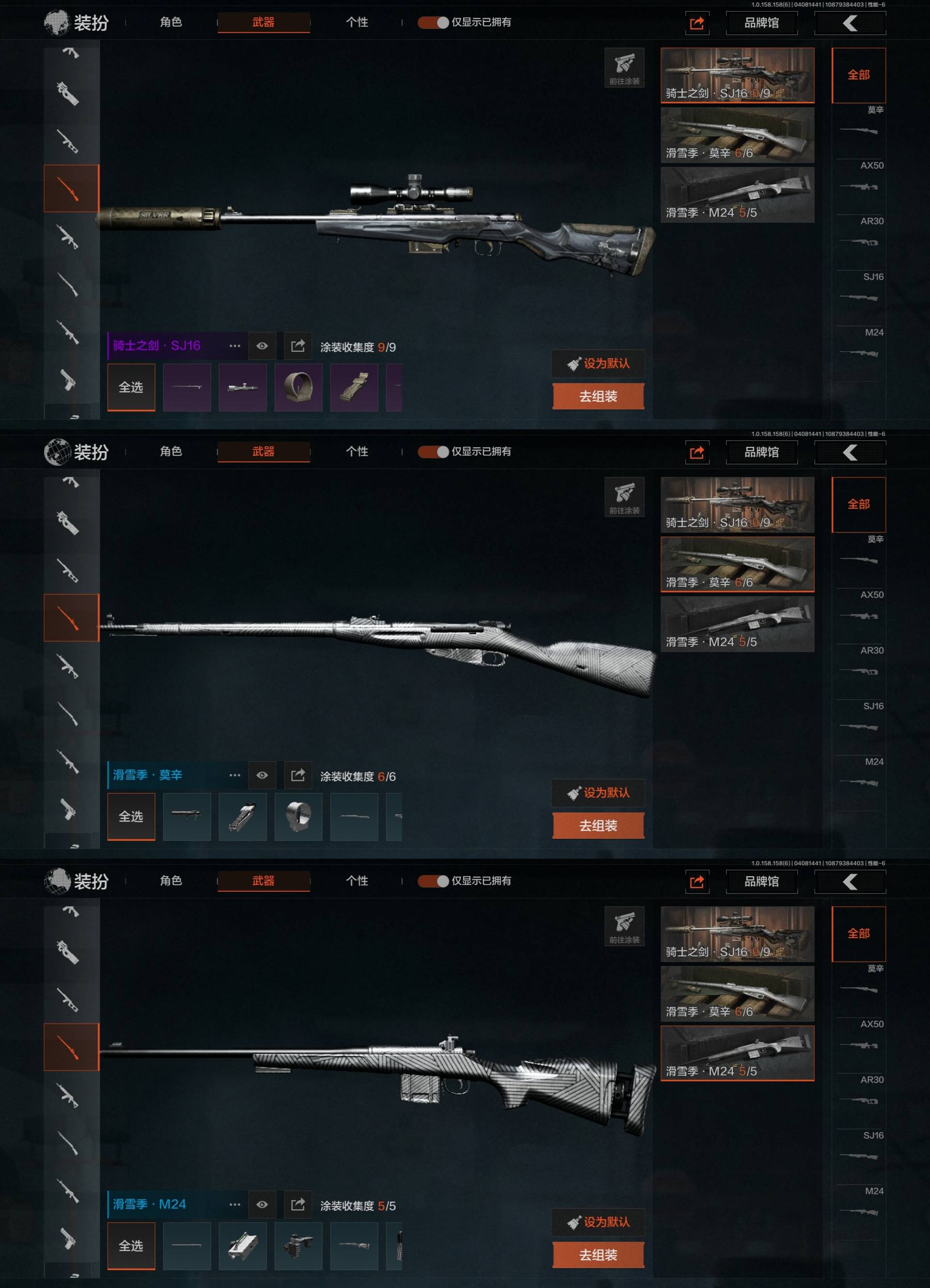Click the share icon before 涂装收集度 9/9
Image resolution: width=930 pixels, height=1288 pixels.
pos(297,346)
